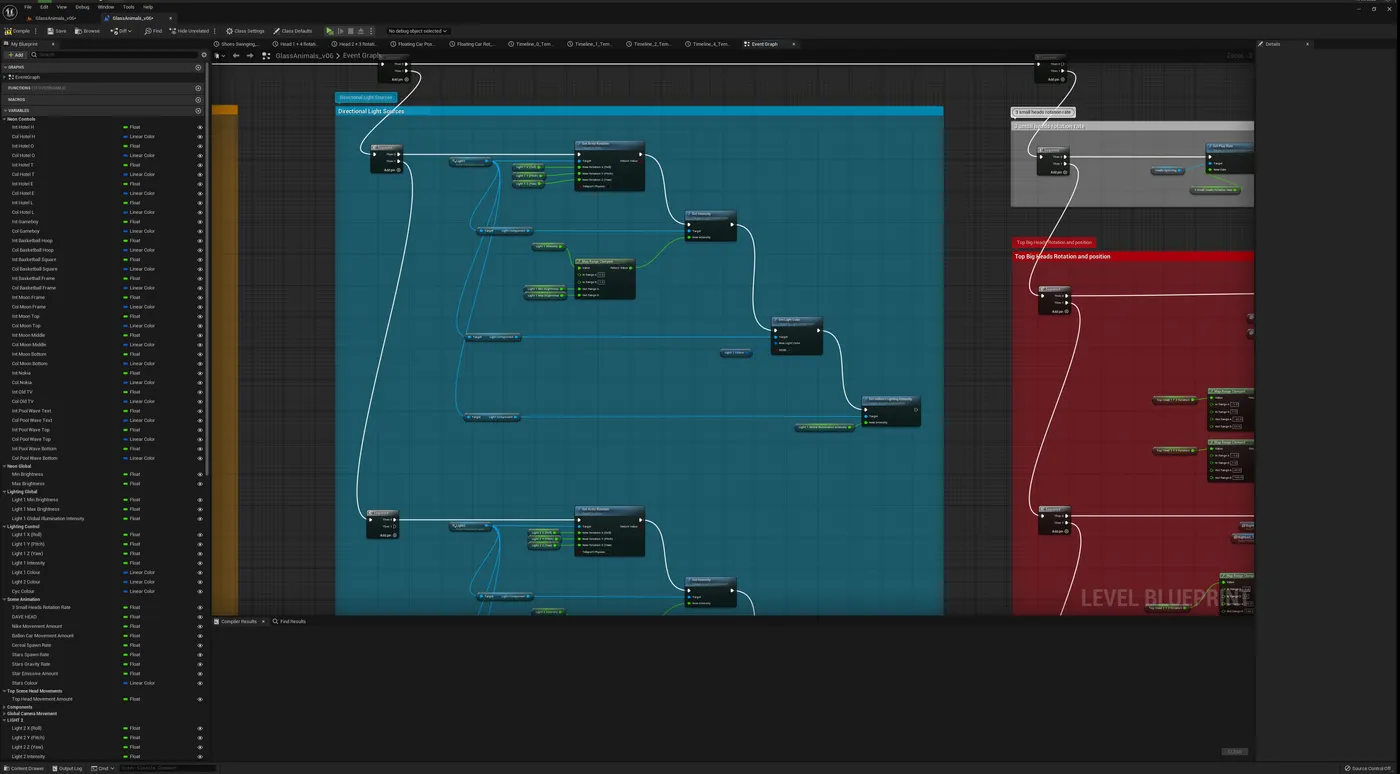Screen dimensions: 1400x774
Task: Open the No debug object selected dropdown
Action: coord(417,30)
